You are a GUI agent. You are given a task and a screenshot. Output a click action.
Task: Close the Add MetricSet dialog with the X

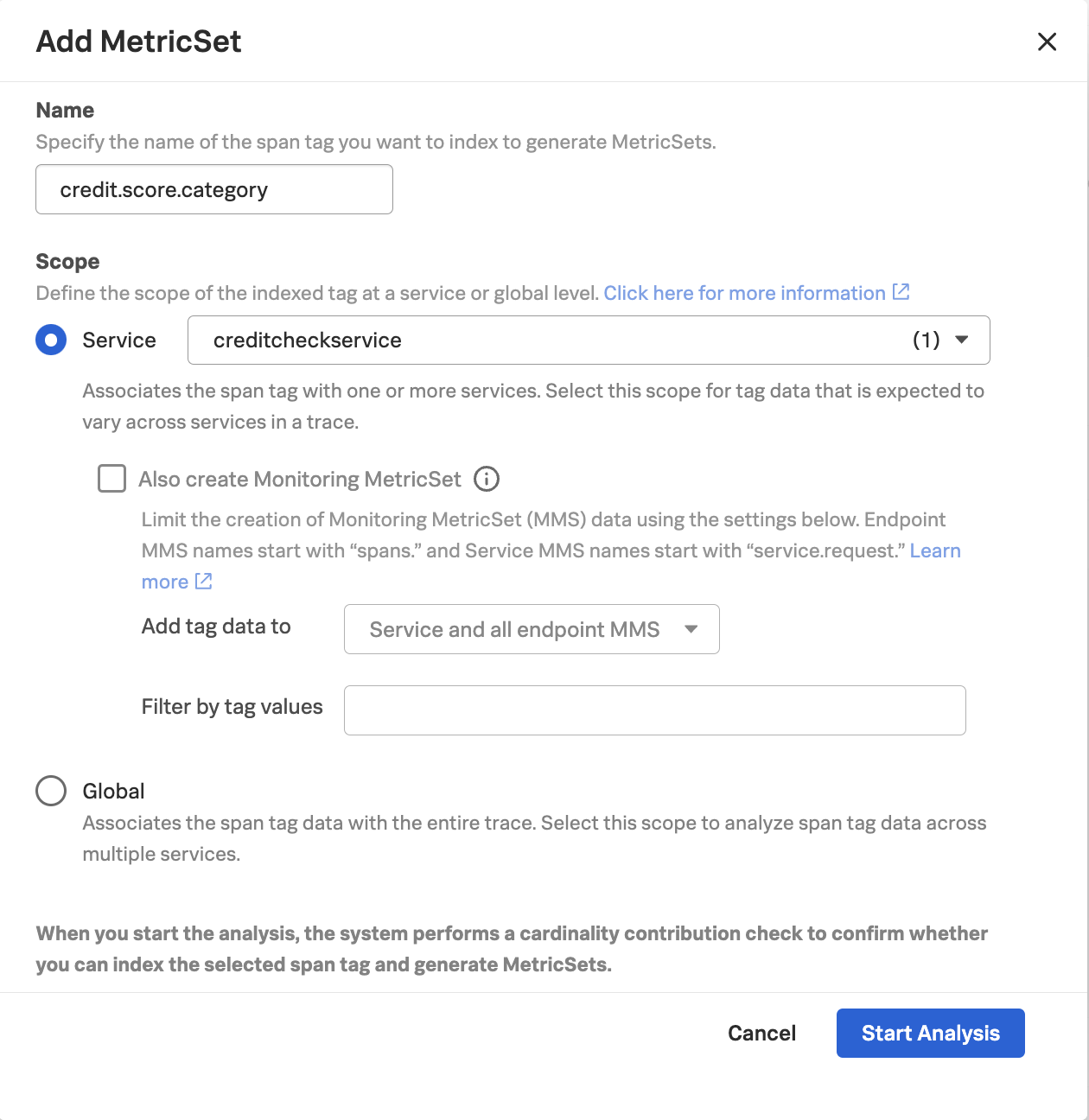(1047, 41)
